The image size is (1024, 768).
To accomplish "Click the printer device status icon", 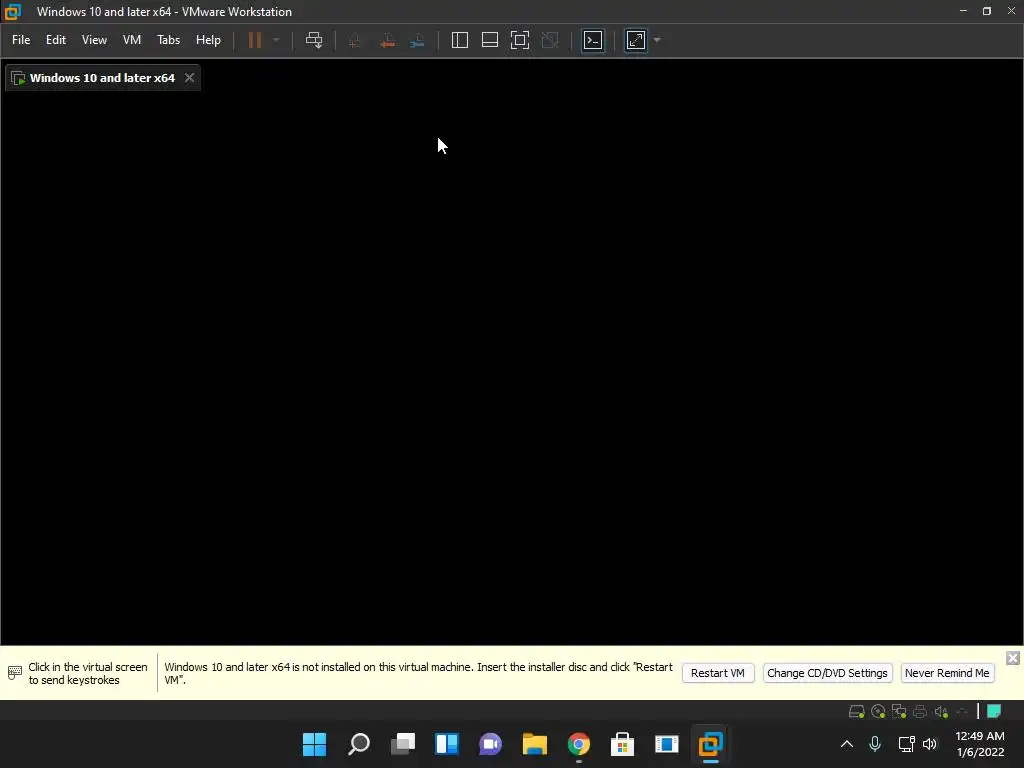I will point(920,711).
